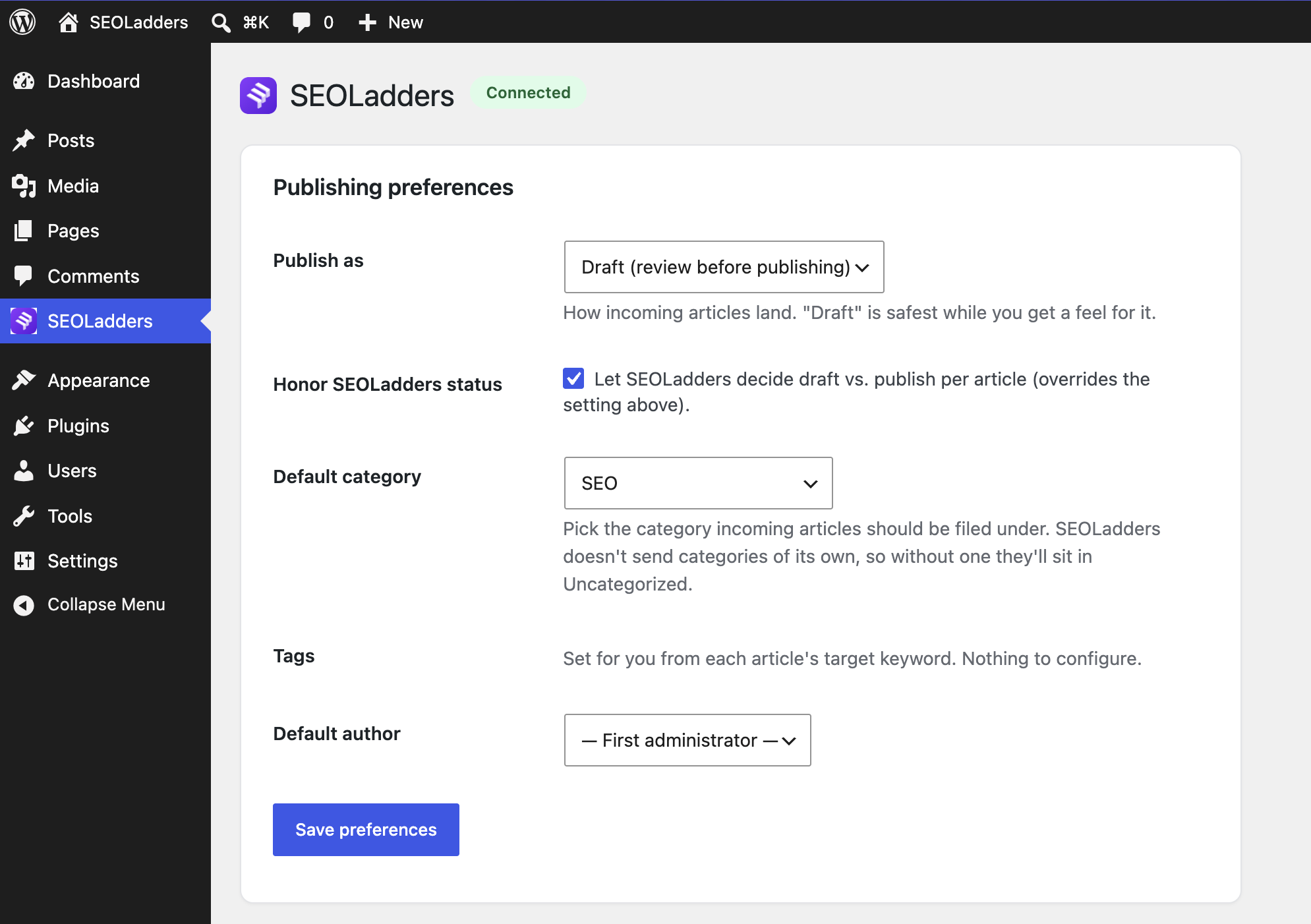Navigate to Pages menu

pyautogui.click(x=105, y=231)
